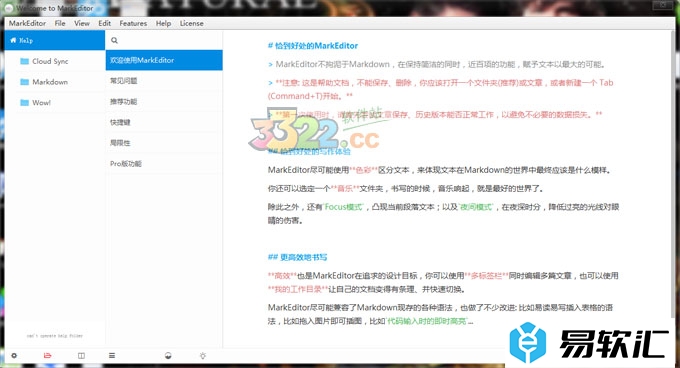The height and width of the screenshot is (368, 680).
Task: Open the View menu
Action: click(x=82, y=23)
